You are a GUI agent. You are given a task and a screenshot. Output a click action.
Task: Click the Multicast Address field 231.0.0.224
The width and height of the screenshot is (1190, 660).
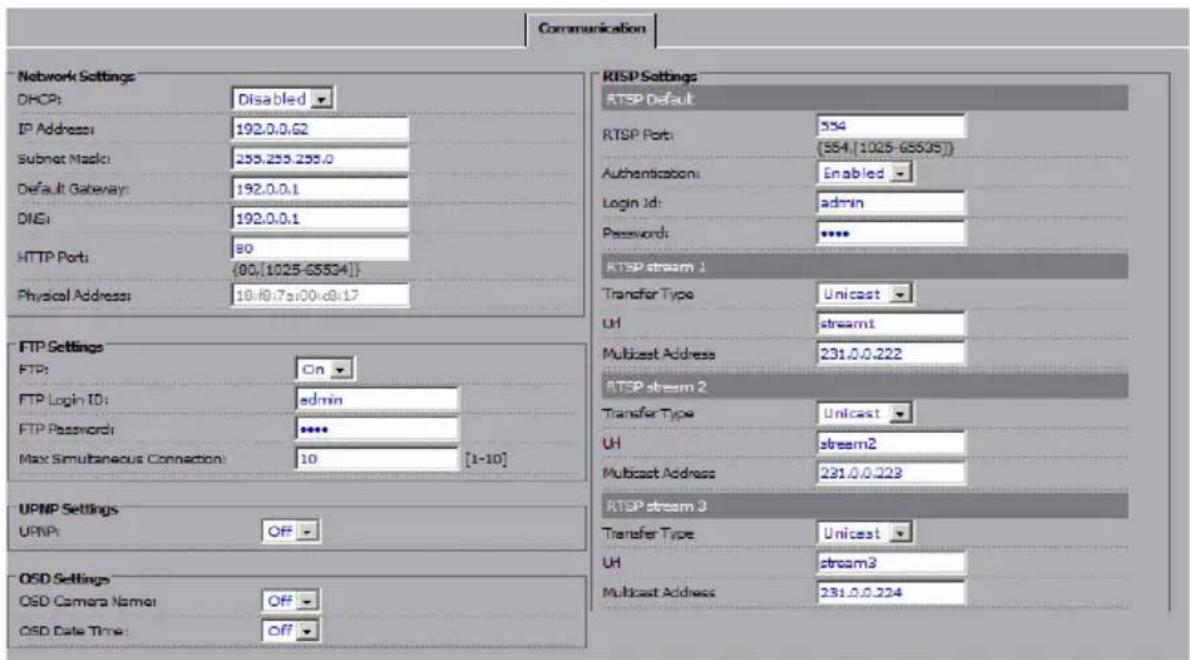(891, 592)
